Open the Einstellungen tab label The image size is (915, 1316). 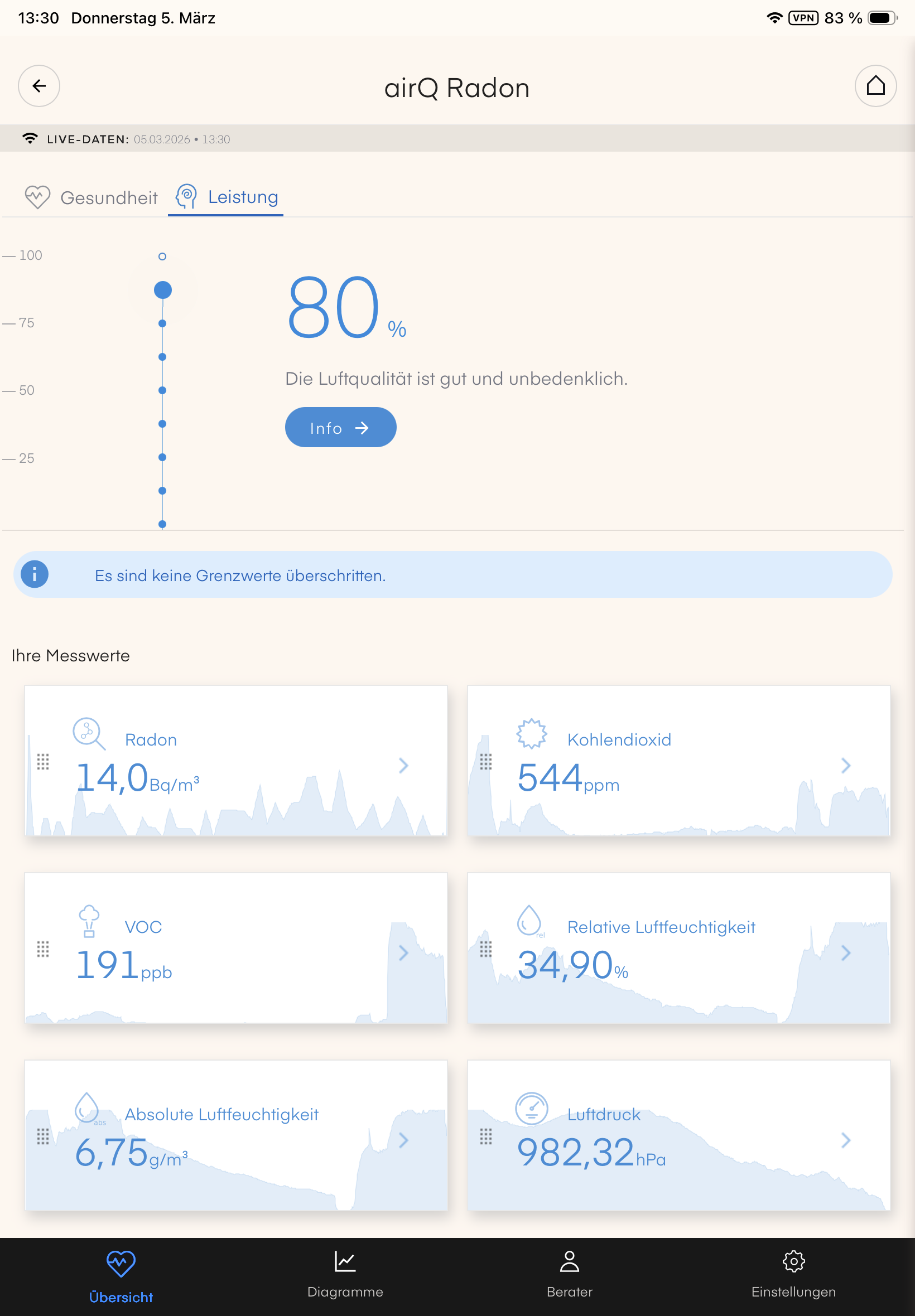point(793,1292)
